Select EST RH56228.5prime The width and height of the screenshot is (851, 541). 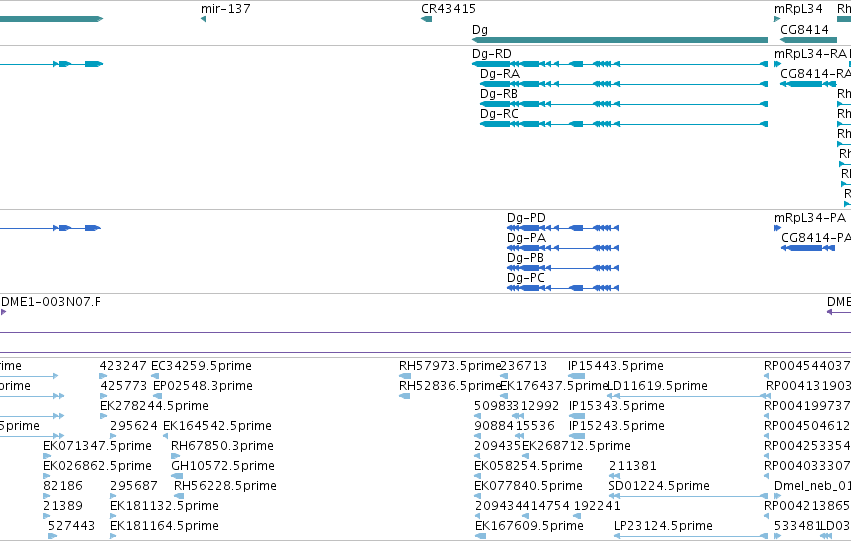(x=225, y=486)
